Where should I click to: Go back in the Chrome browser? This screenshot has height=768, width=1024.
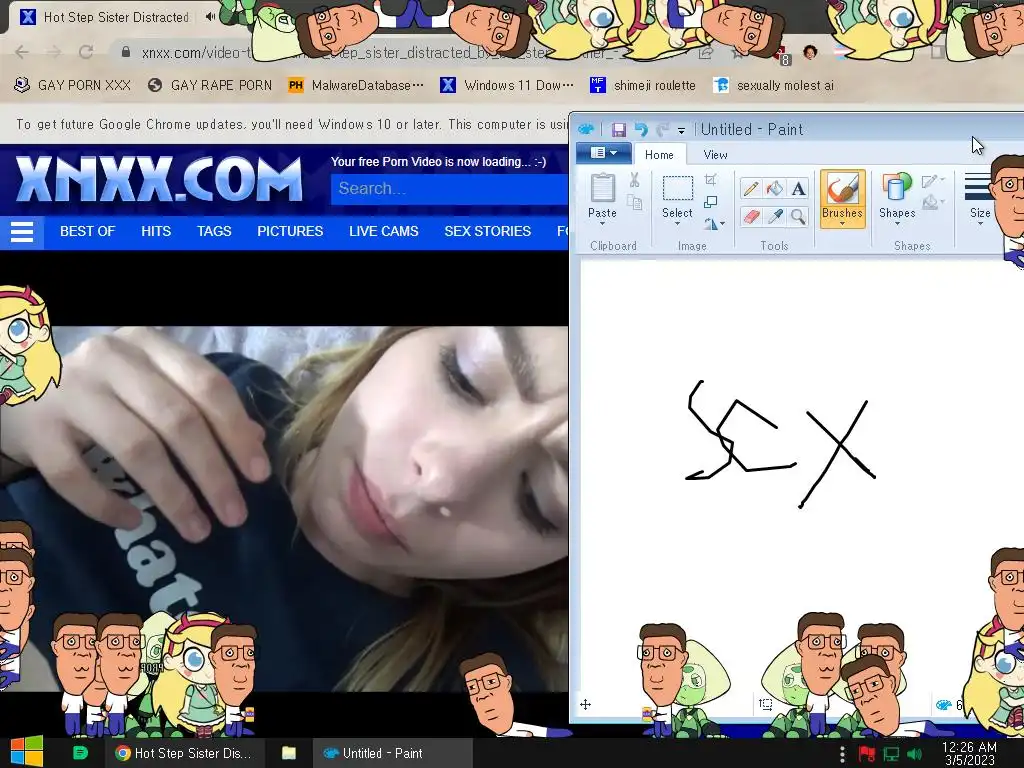(x=22, y=52)
